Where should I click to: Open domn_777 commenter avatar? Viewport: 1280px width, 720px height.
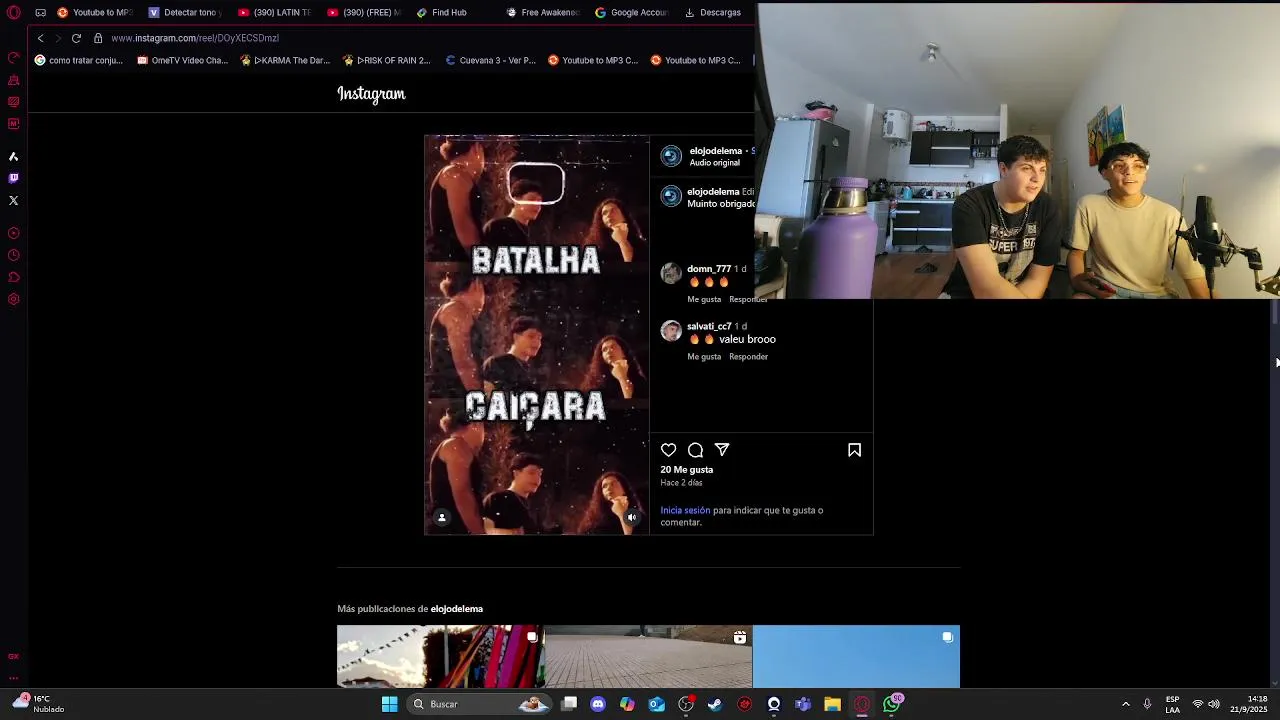671,273
